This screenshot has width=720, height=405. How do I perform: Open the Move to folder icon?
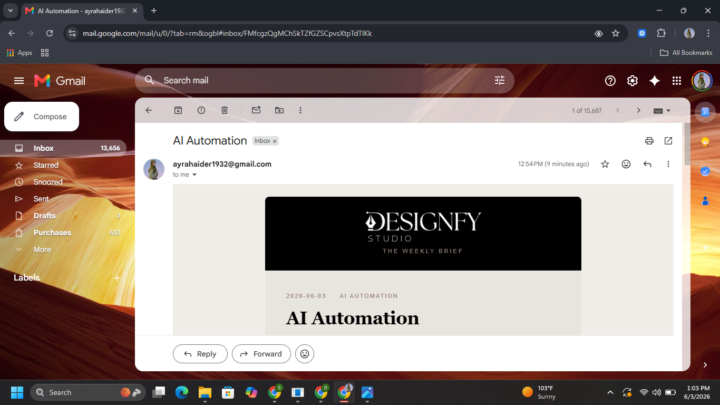pyautogui.click(x=279, y=110)
